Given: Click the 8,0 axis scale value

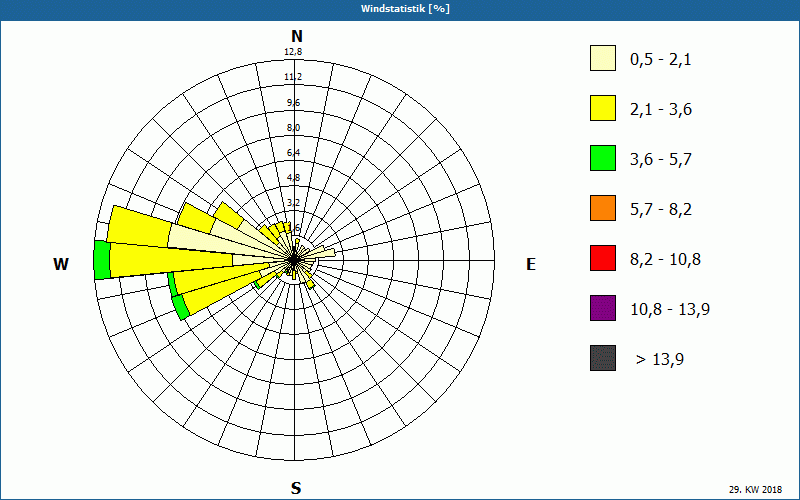Looking at the screenshot, I should pos(293,128).
